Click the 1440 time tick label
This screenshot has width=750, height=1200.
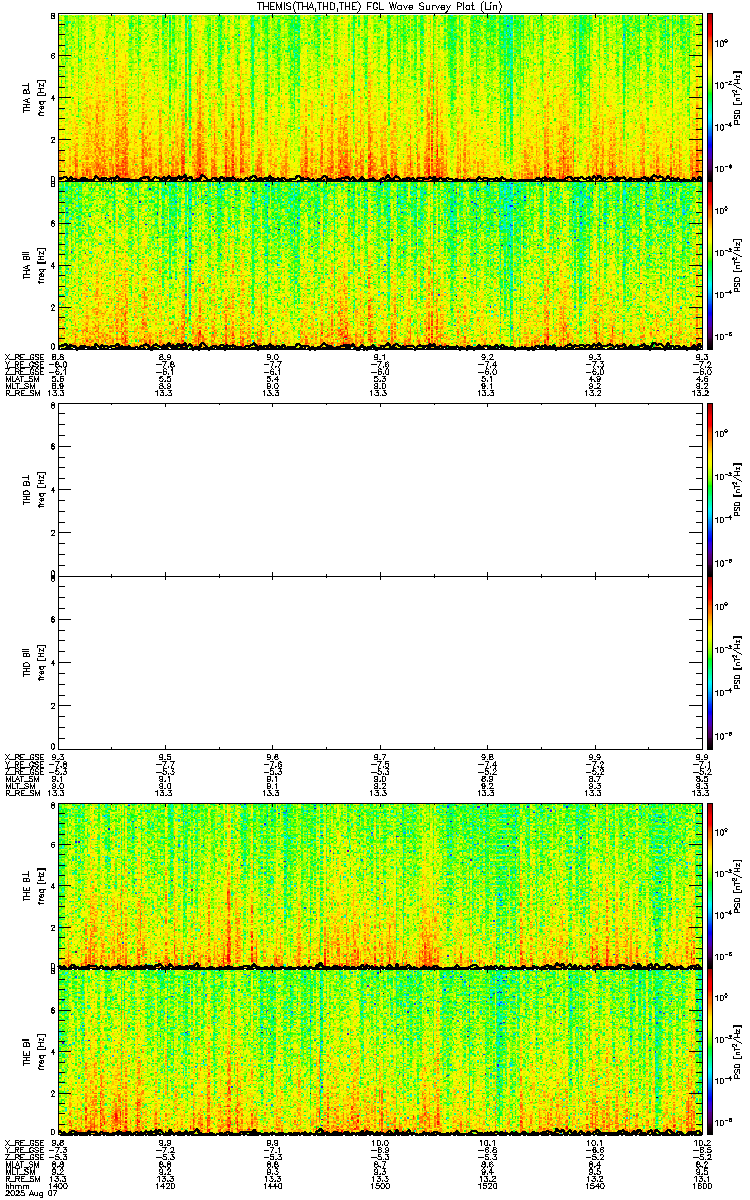272,1188
